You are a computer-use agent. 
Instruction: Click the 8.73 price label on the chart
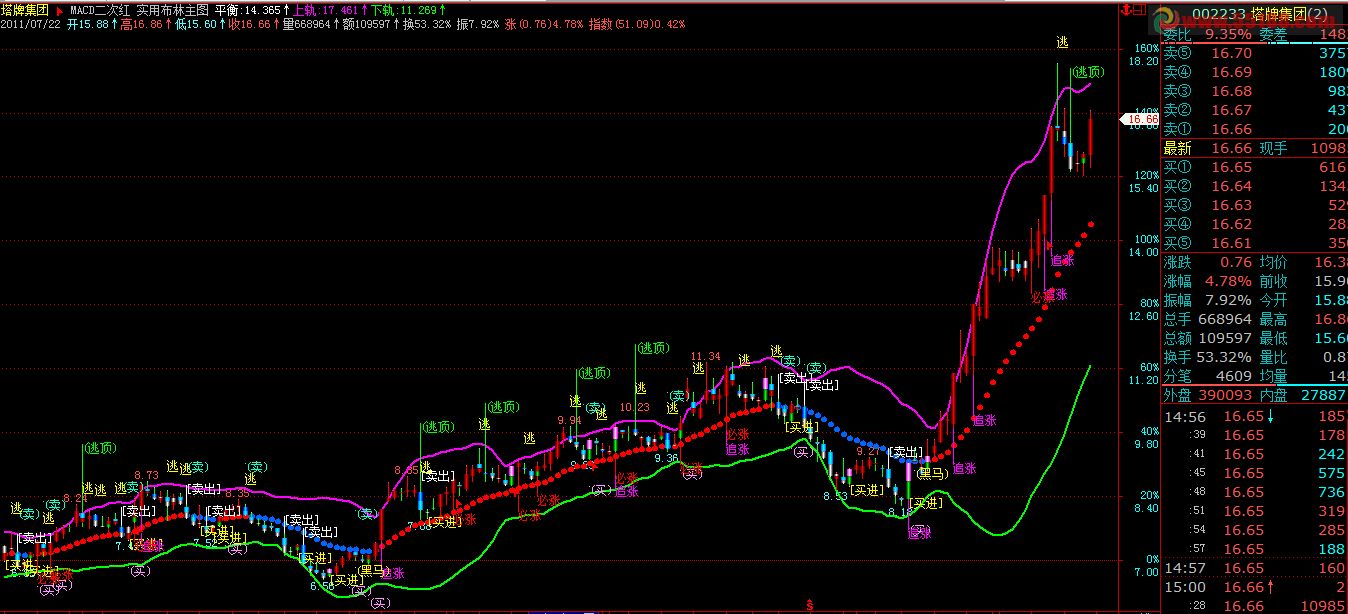pyautogui.click(x=146, y=476)
